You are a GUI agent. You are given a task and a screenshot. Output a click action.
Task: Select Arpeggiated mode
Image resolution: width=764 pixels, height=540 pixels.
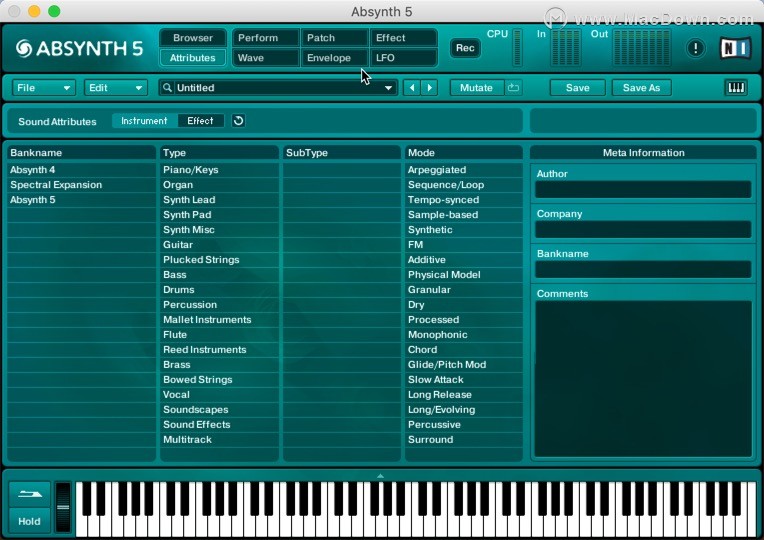point(464,170)
